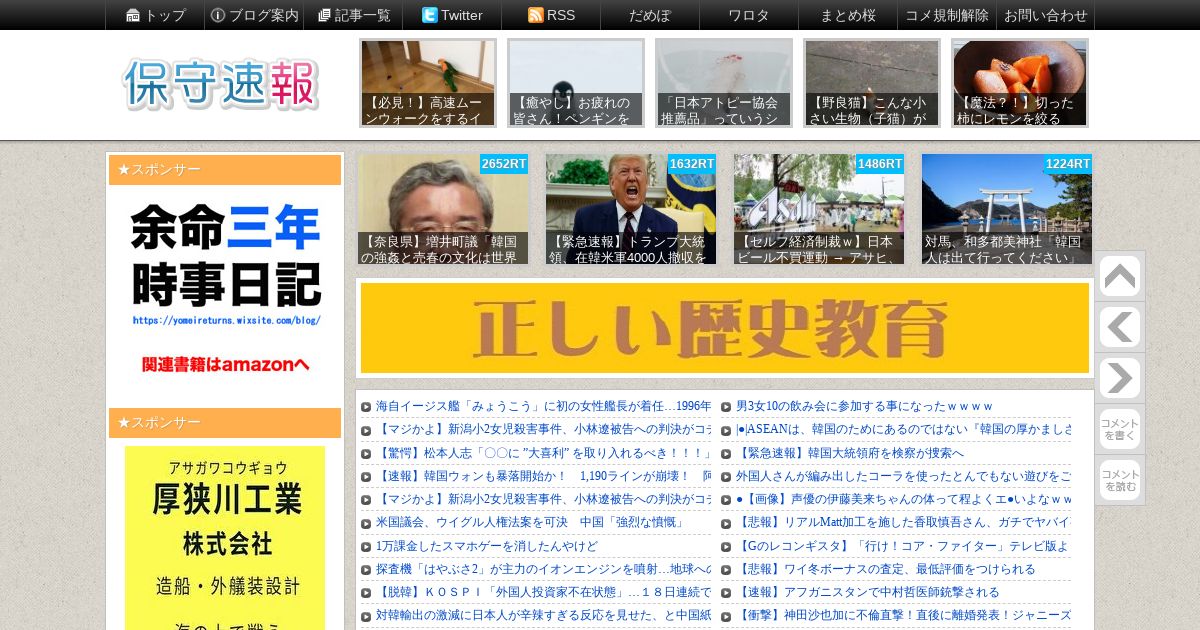Image resolution: width=1200 pixels, height=630 pixels.
Task: Click the info icon beside ブログ案内
Action: [217, 15]
